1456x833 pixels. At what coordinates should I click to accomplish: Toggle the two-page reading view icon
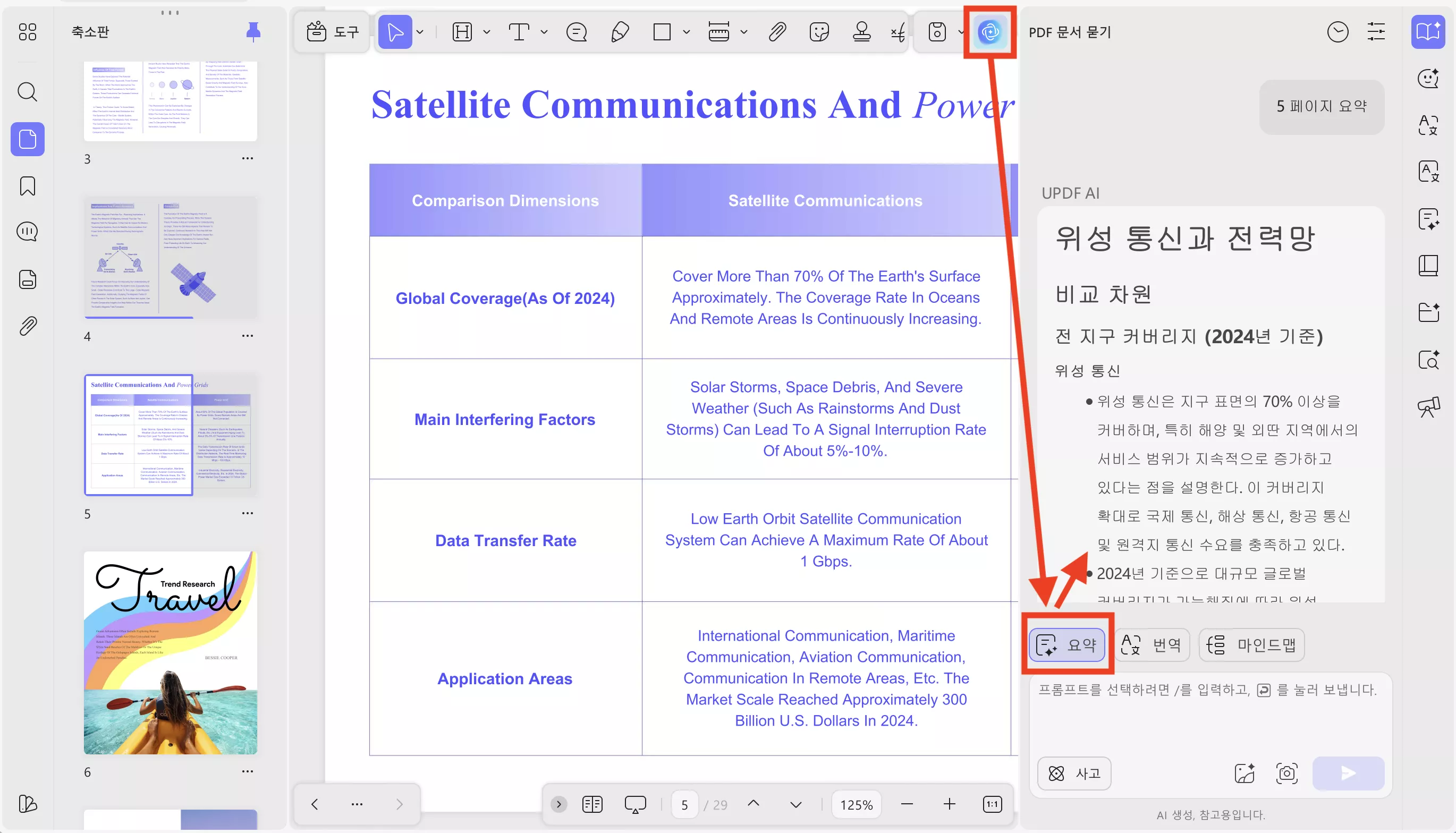[592, 804]
